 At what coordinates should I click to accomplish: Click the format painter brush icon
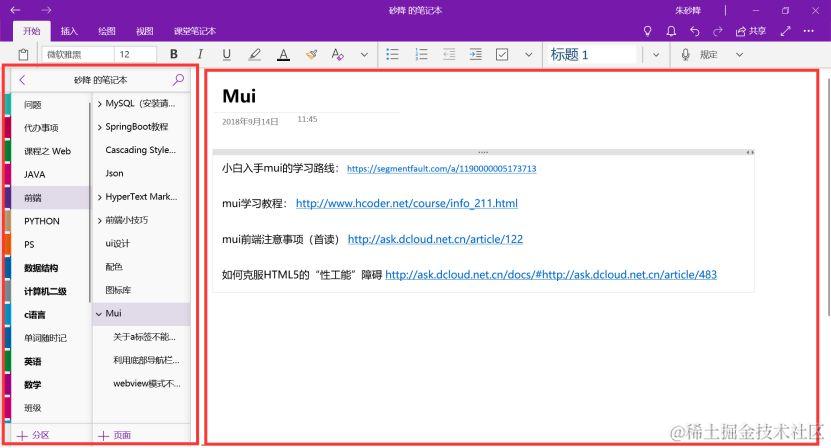click(312, 55)
